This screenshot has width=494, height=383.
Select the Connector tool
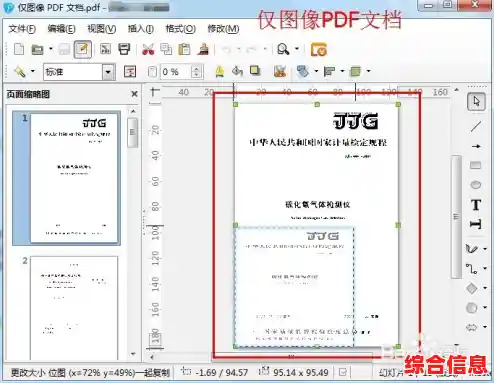pos(471,268)
